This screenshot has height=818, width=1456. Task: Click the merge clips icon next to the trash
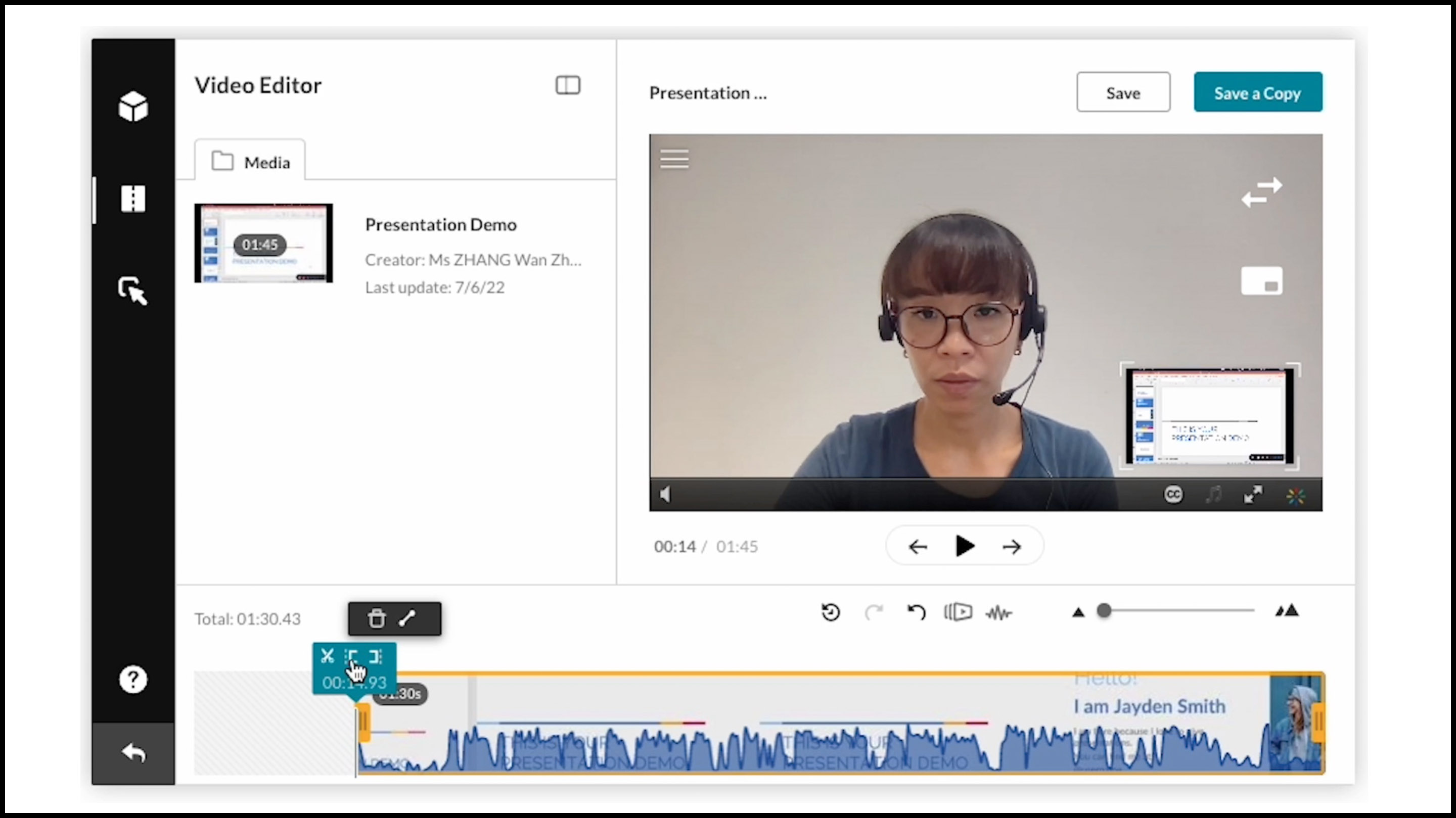click(408, 618)
